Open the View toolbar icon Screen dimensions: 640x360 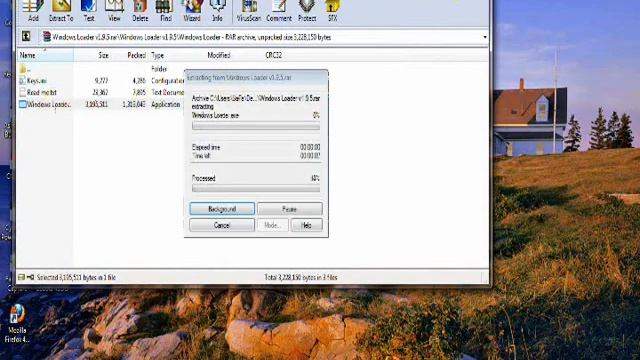(x=114, y=11)
